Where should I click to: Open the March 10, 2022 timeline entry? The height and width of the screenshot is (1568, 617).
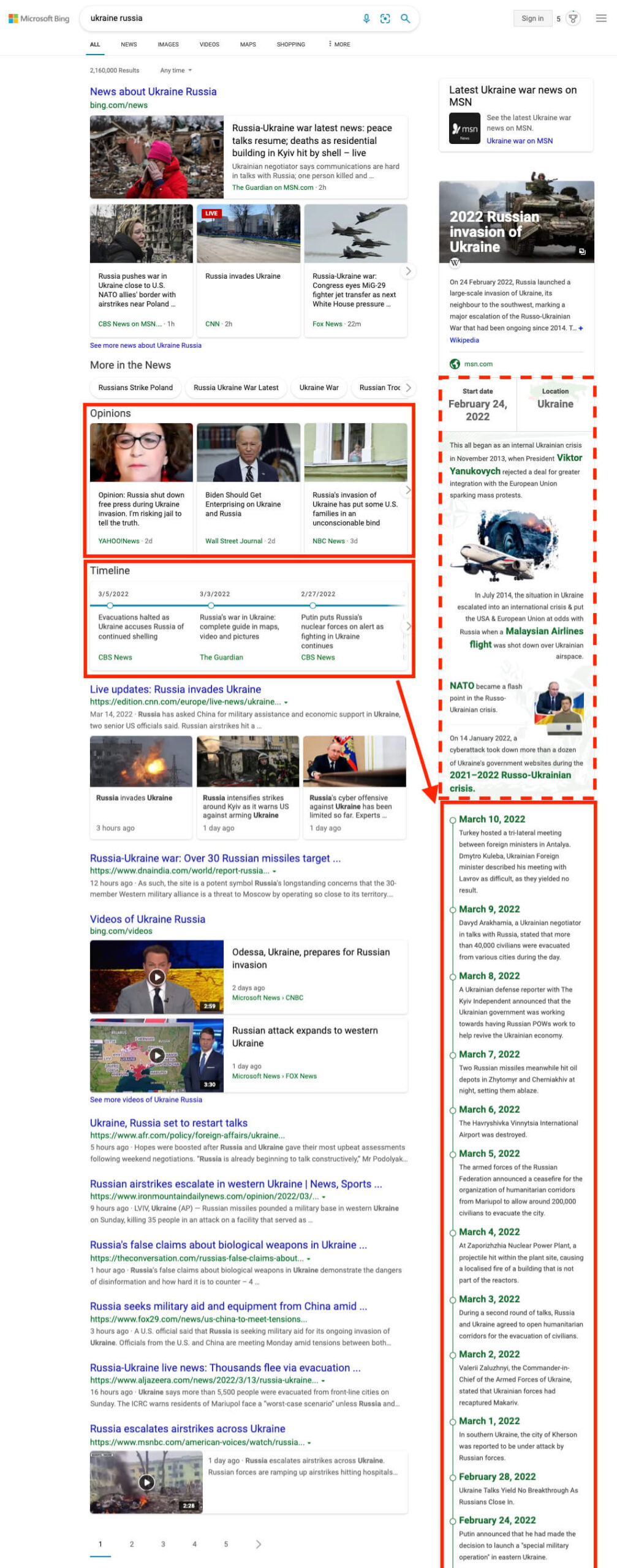click(x=492, y=819)
